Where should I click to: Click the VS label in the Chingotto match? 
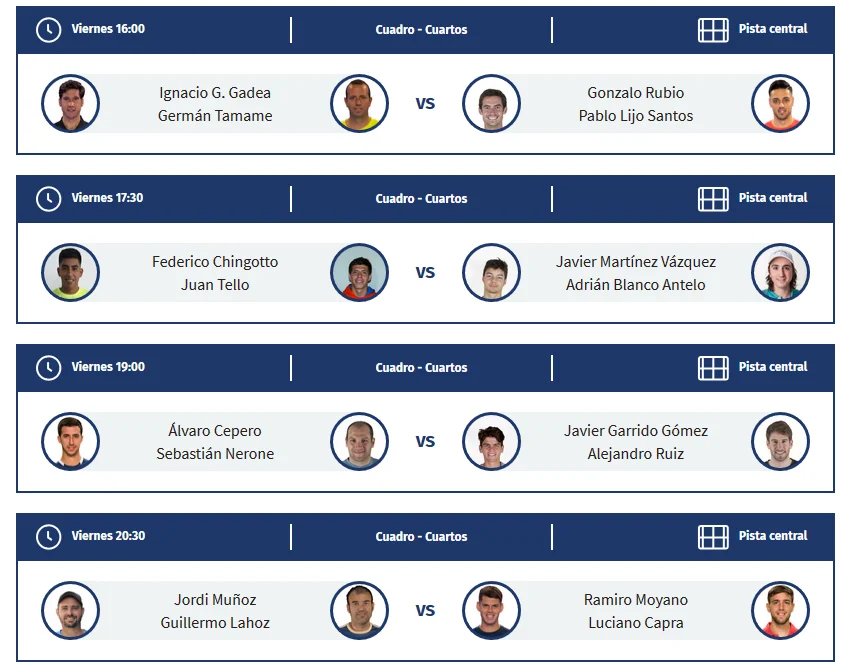[426, 272]
